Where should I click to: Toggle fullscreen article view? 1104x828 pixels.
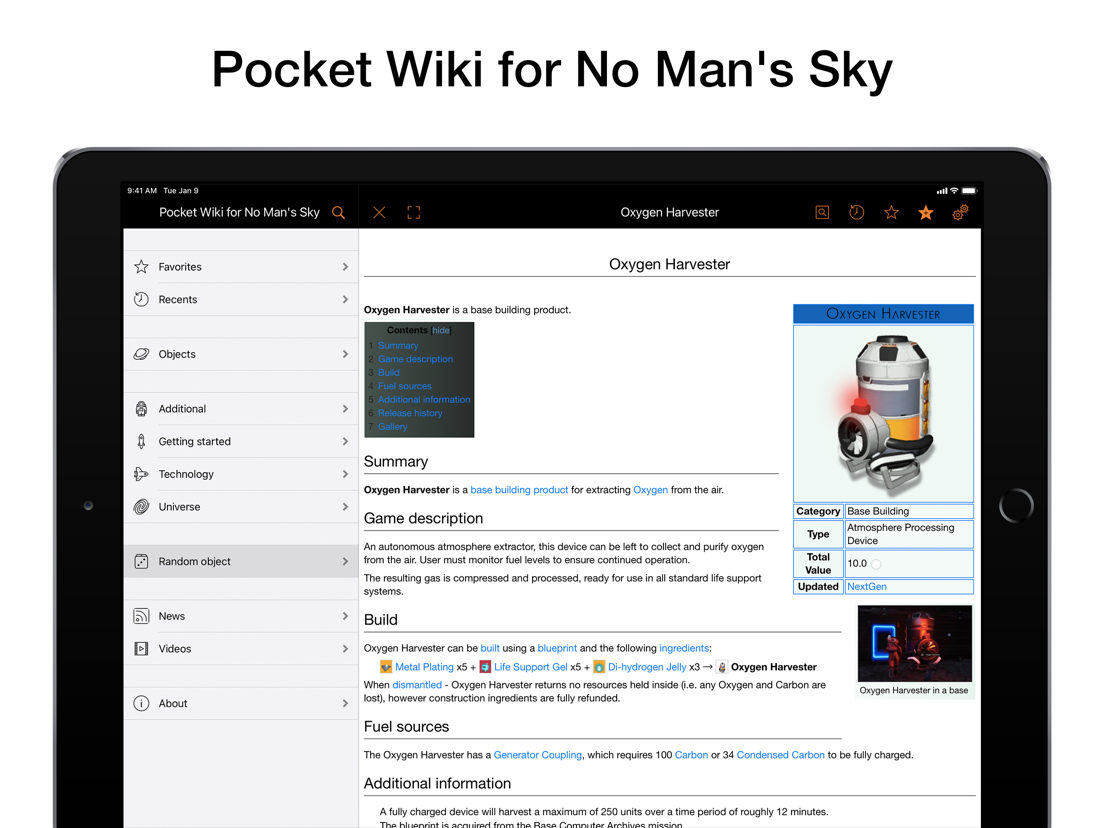pyautogui.click(x=414, y=213)
